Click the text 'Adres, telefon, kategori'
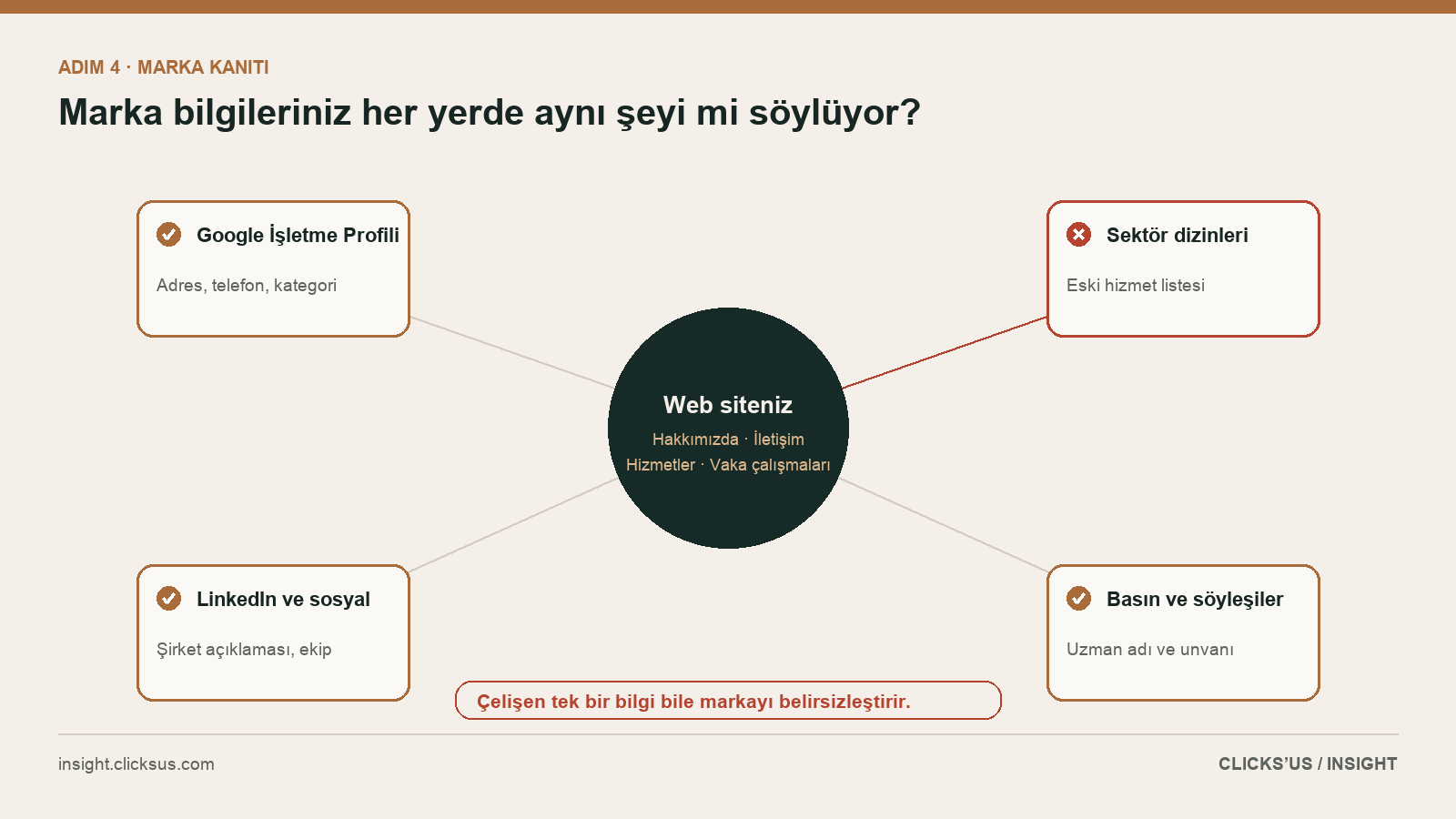The height and width of the screenshot is (819, 1456). 247,286
